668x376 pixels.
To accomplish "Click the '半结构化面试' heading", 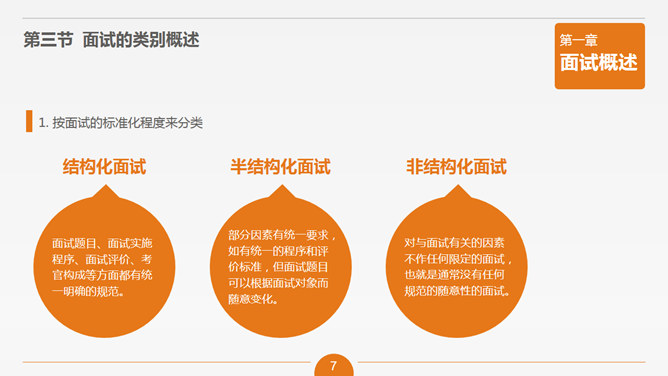I will 280,166.
